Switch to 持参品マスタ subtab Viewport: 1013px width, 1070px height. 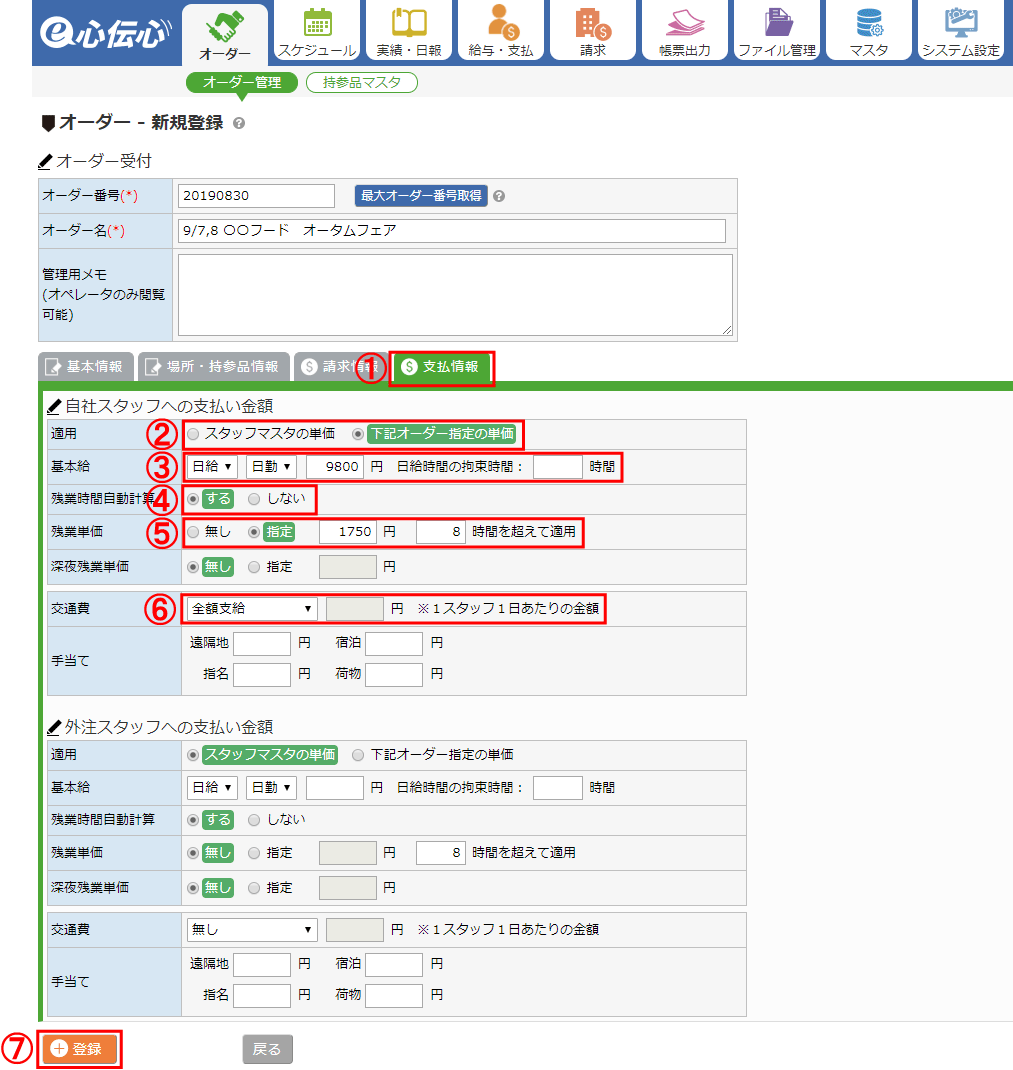(362, 83)
